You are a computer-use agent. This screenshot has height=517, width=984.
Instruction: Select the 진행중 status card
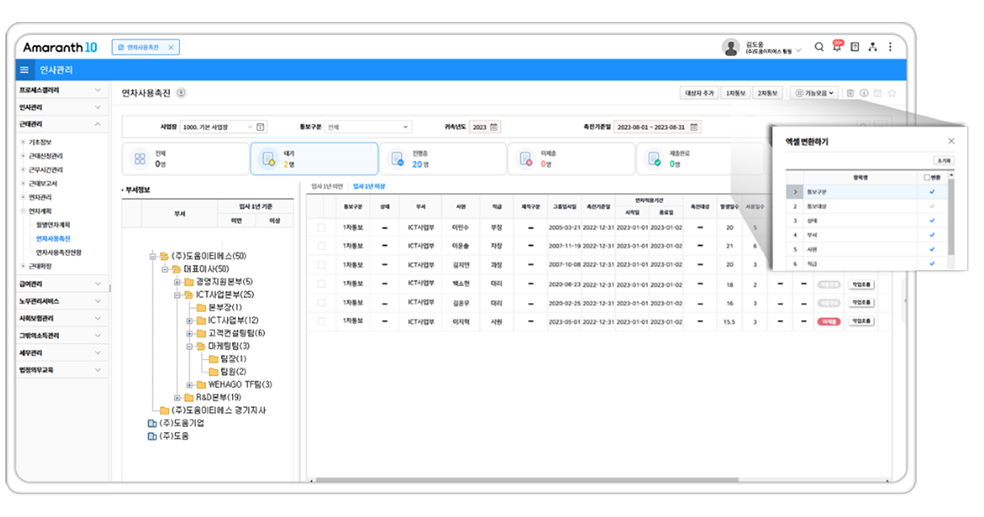point(442,159)
